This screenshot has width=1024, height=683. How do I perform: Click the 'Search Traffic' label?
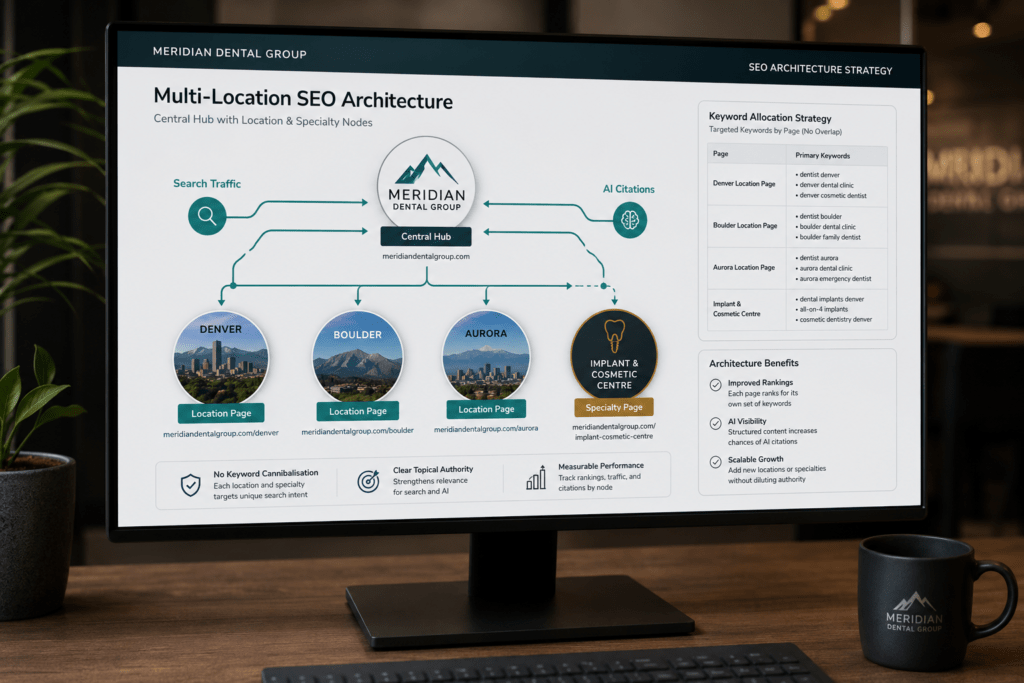207,183
